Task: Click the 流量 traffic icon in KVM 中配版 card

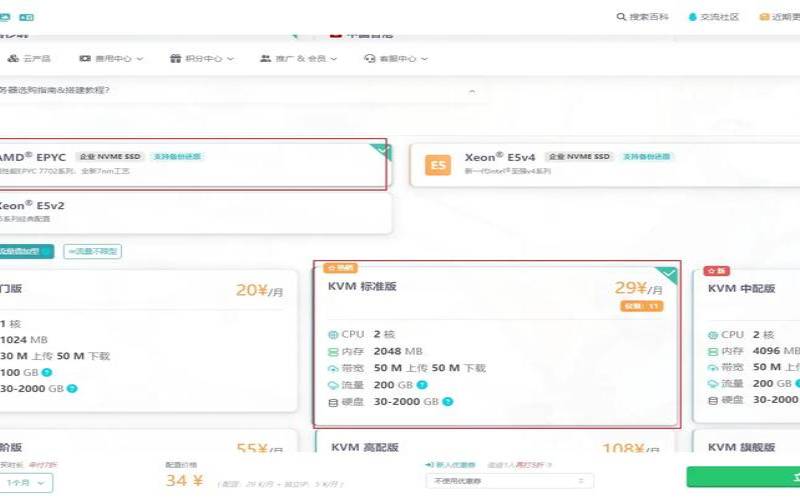Action: 713,384
